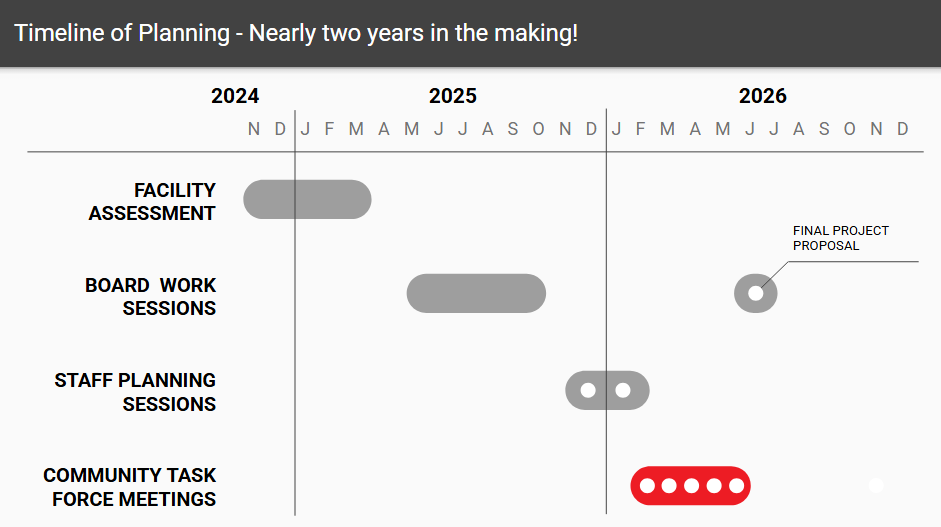Select right dot in Staff Planning Sessions bar
Viewport: 941px width, 527px height.
pos(623,390)
